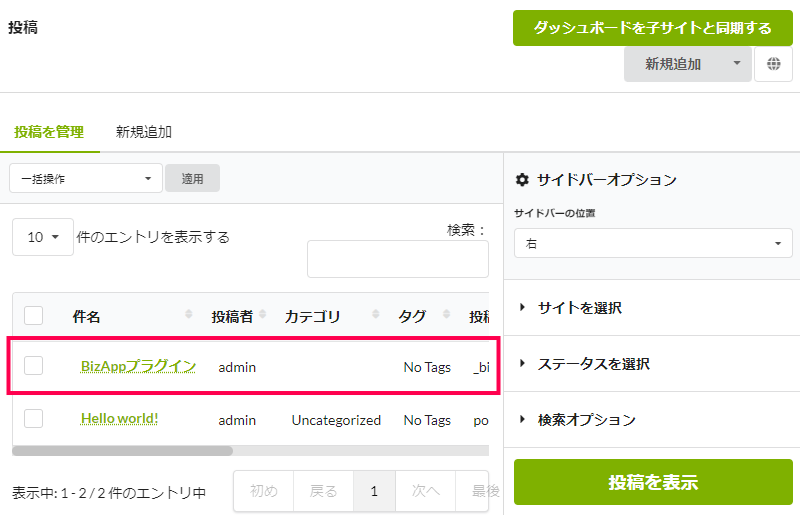Check the Hello world! row checkbox
The height and width of the screenshot is (522, 800).
(x=33, y=418)
